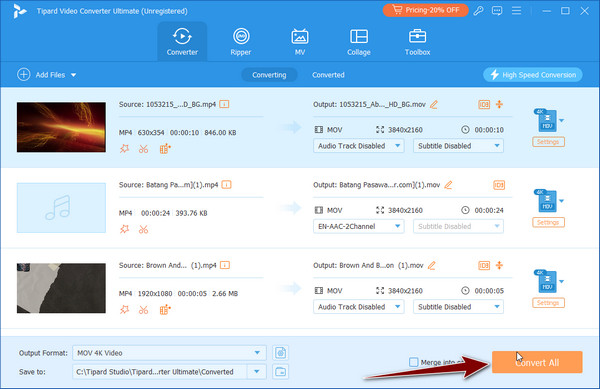Click the Convert All button
This screenshot has width=600, height=389.
(x=537, y=362)
